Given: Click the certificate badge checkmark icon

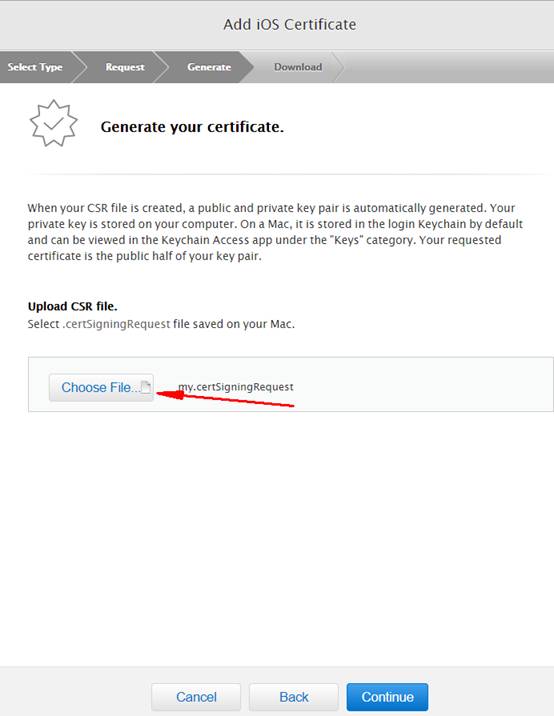Looking at the screenshot, I should pyautogui.click(x=53, y=123).
